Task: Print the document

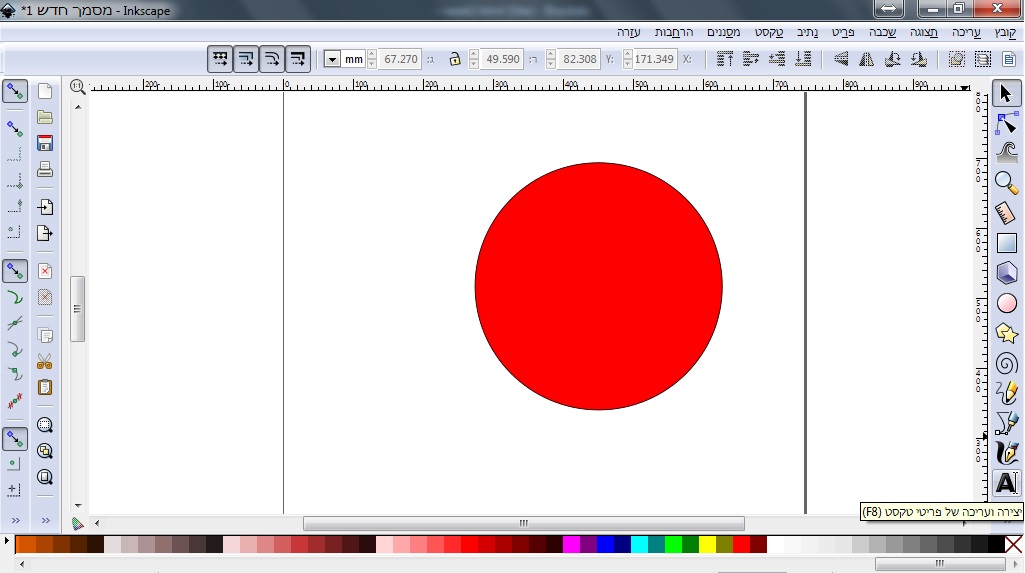Action: 44,169
